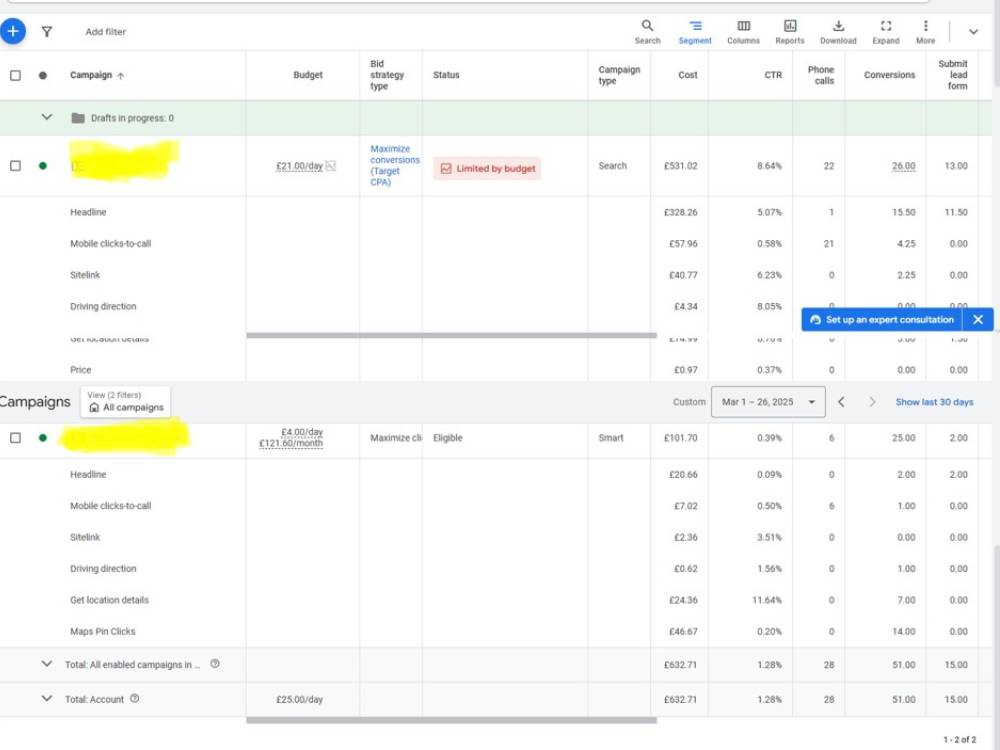Sort by Cost column header
1000x750 pixels.
(x=688, y=75)
